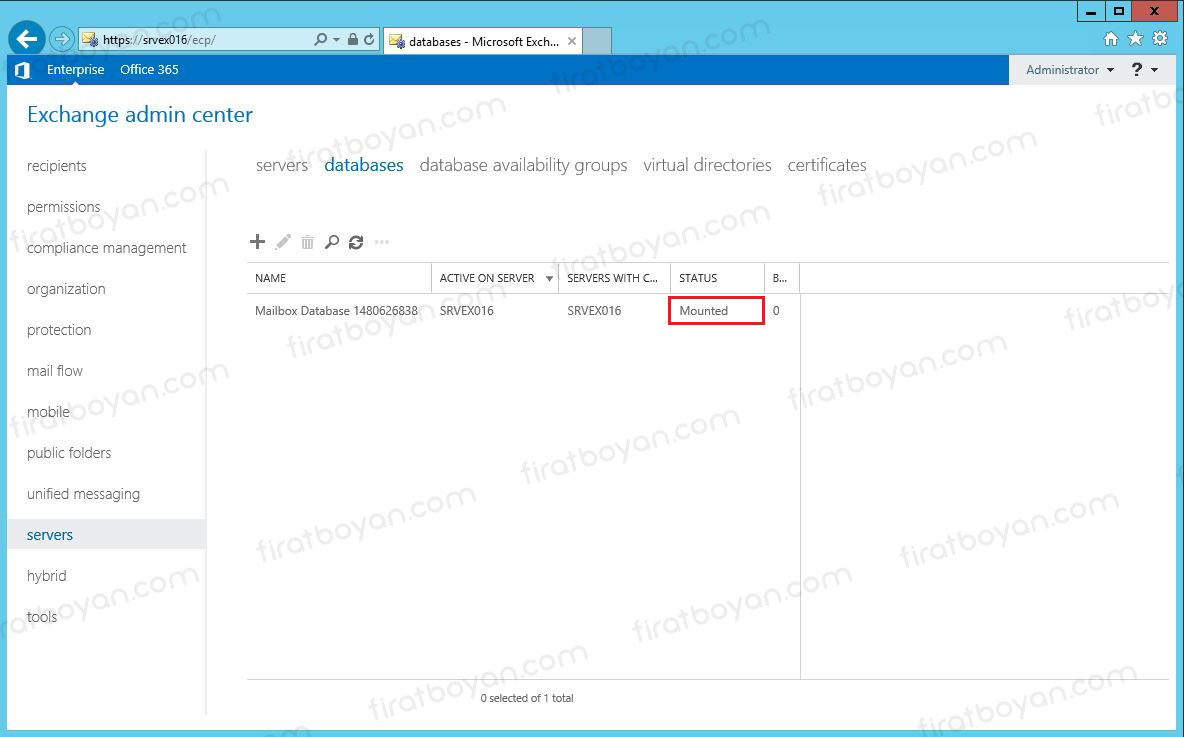Click SRVEX016 in active on server column
Viewport: 1184px width, 737px height.
coord(467,311)
